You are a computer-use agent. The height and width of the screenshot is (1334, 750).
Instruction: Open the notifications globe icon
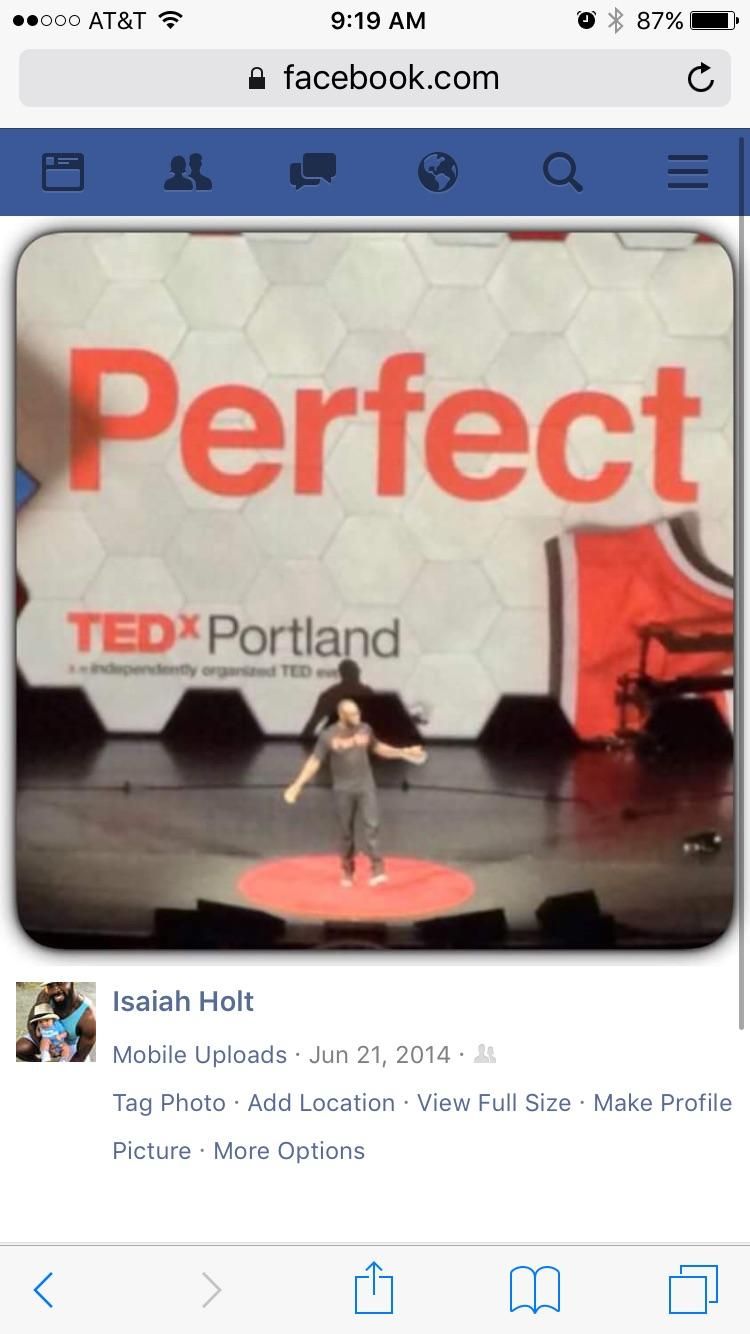coord(438,172)
